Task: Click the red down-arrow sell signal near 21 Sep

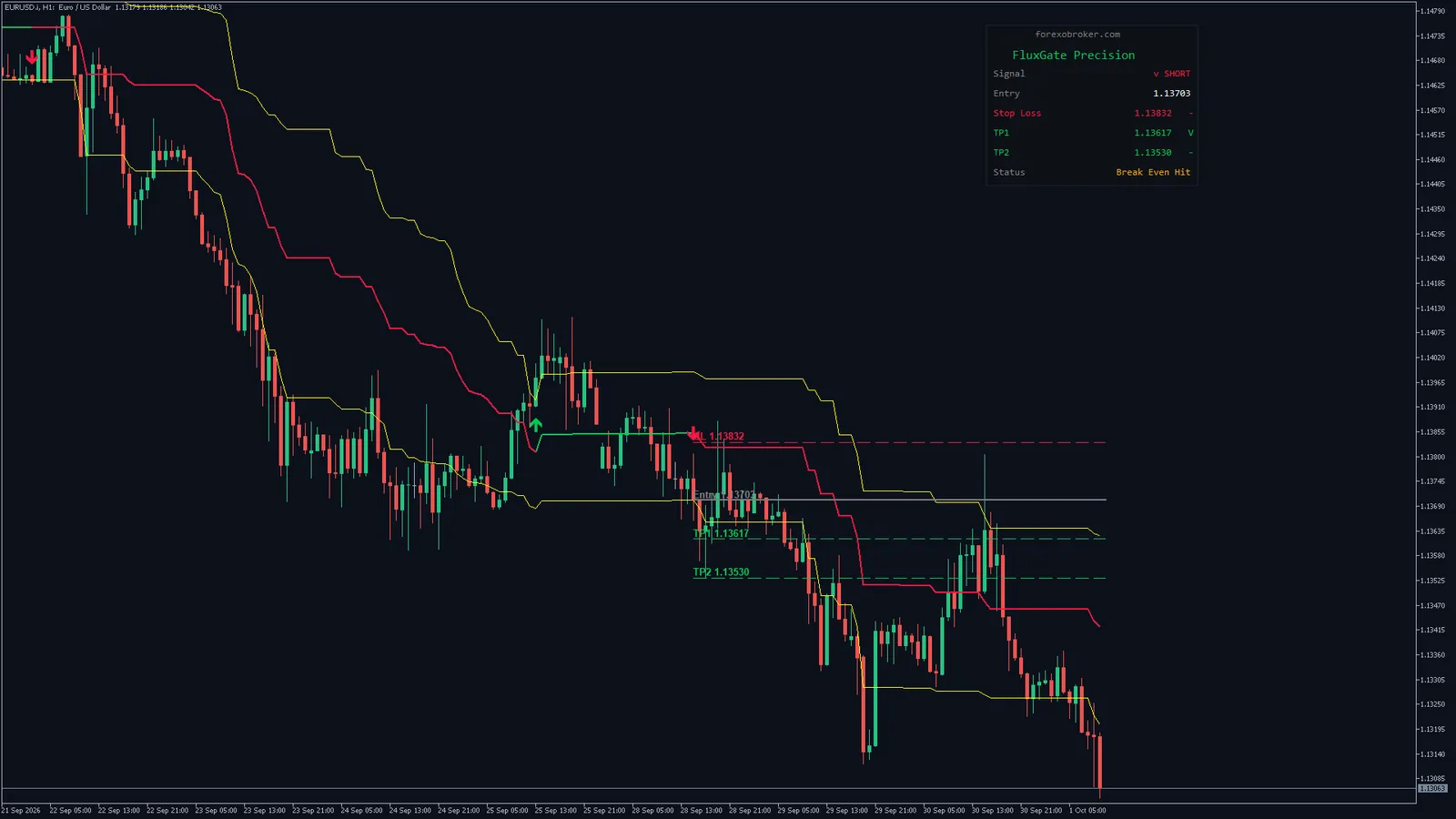Action: (32, 57)
